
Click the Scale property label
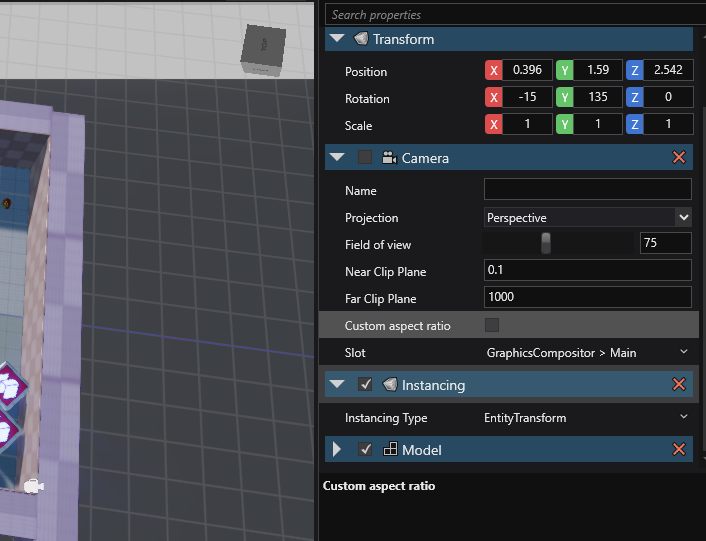[358, 126]
